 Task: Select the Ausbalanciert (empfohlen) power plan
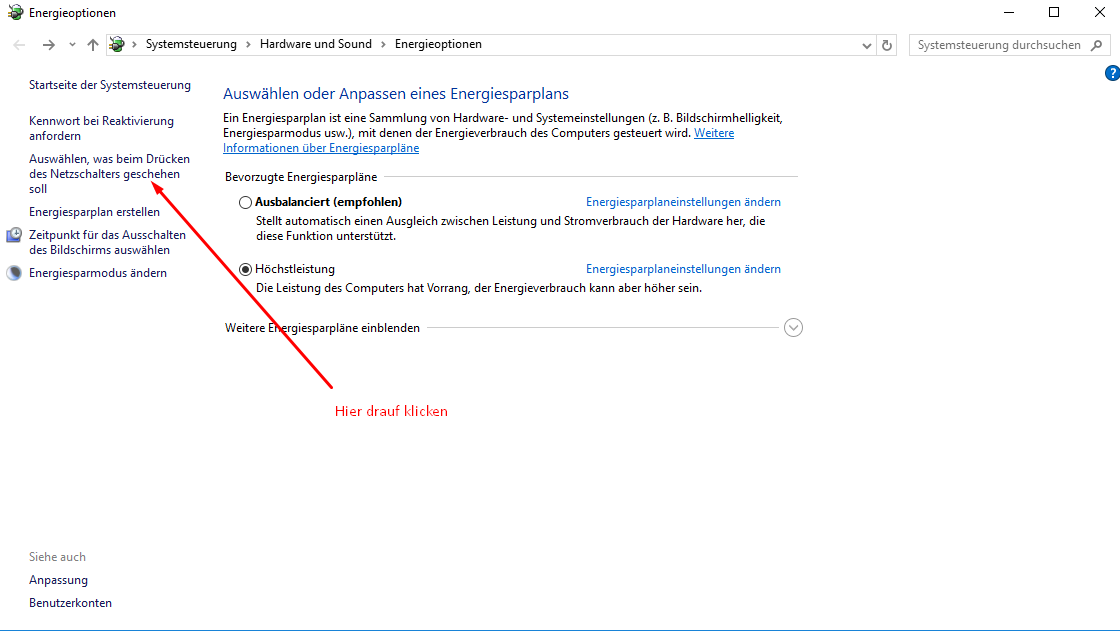pyautogui.click(x=246, y=202)
